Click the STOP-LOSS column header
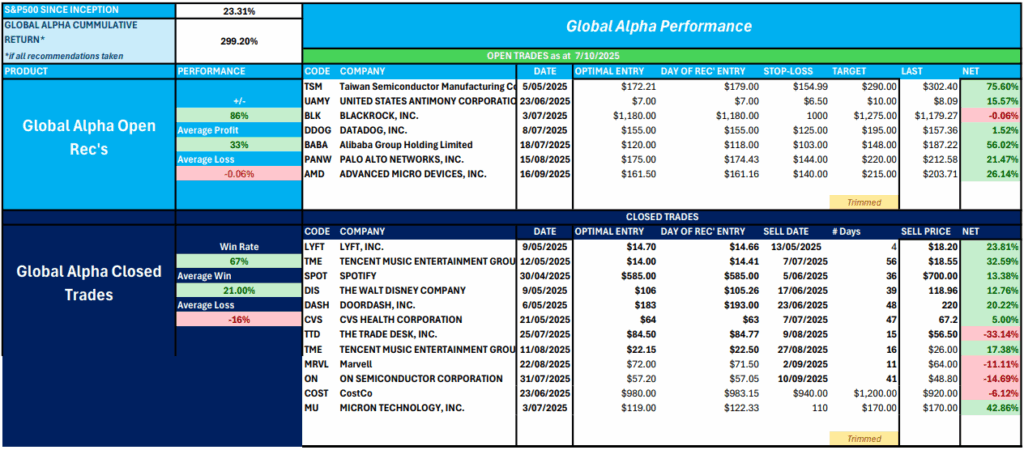 click(789, 72)
